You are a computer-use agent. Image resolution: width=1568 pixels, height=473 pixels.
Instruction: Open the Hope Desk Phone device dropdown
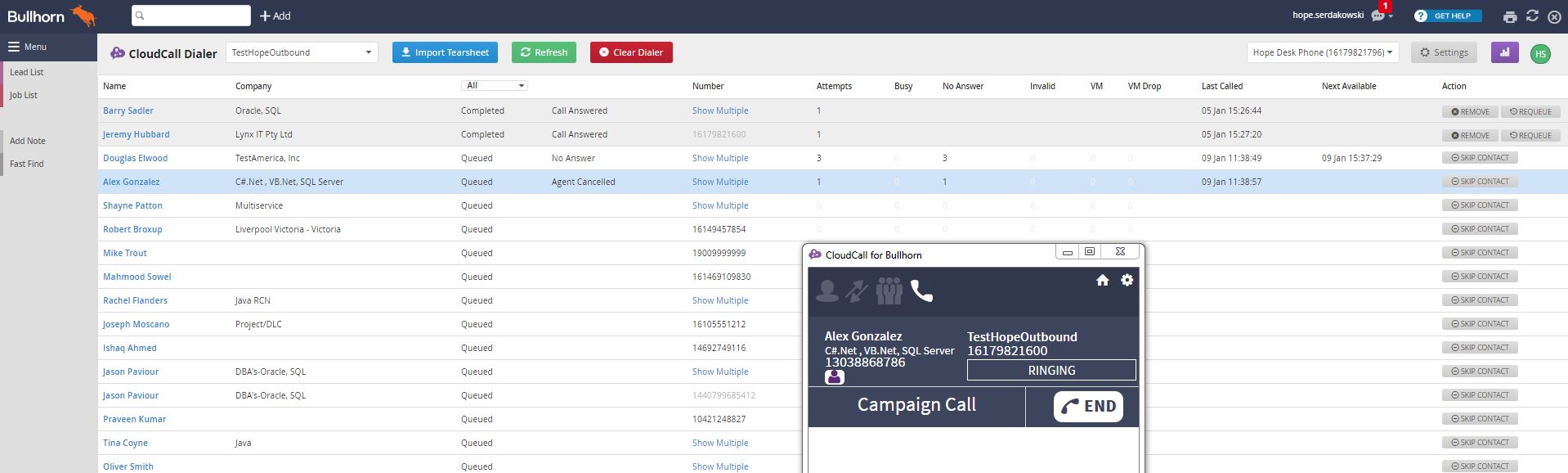[1322, 52]
